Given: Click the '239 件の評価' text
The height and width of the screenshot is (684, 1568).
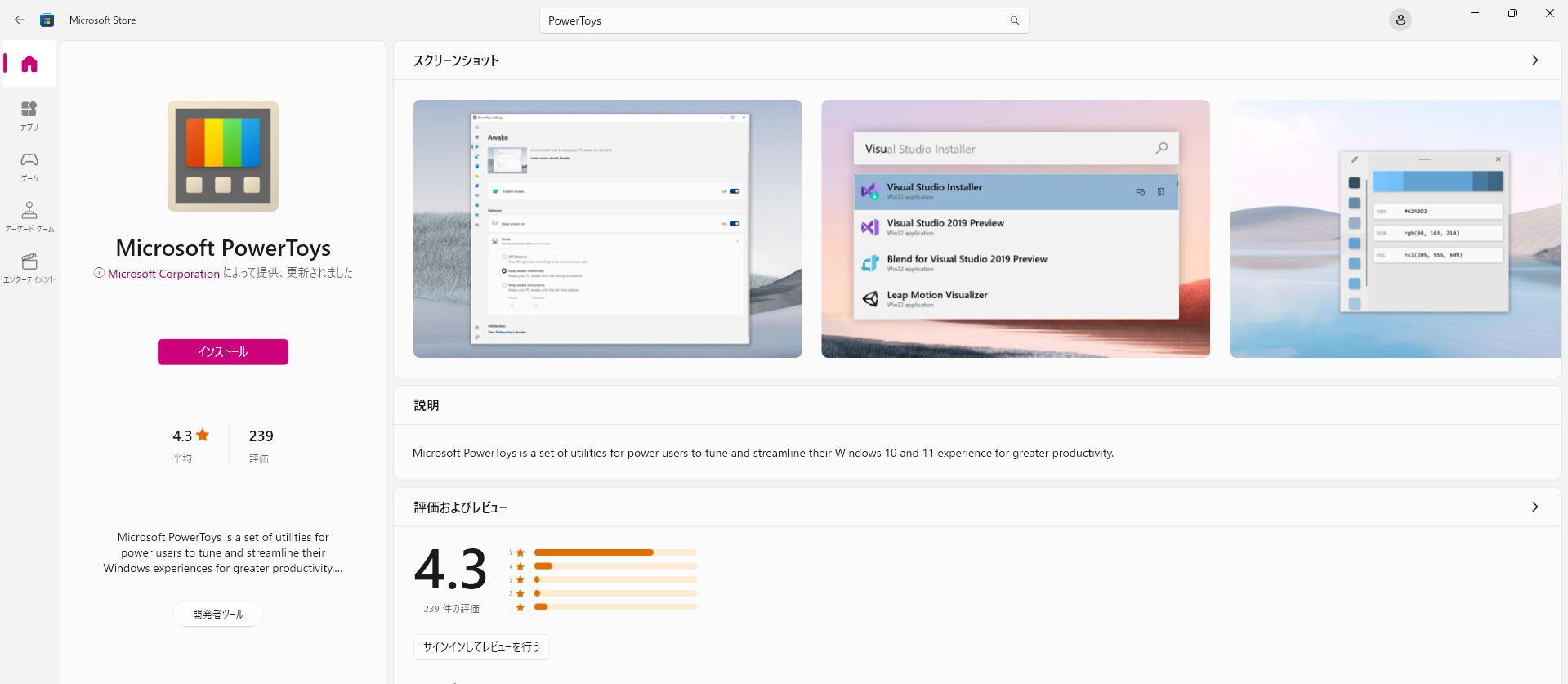Looking at the screenshot, I should (451, 609).
